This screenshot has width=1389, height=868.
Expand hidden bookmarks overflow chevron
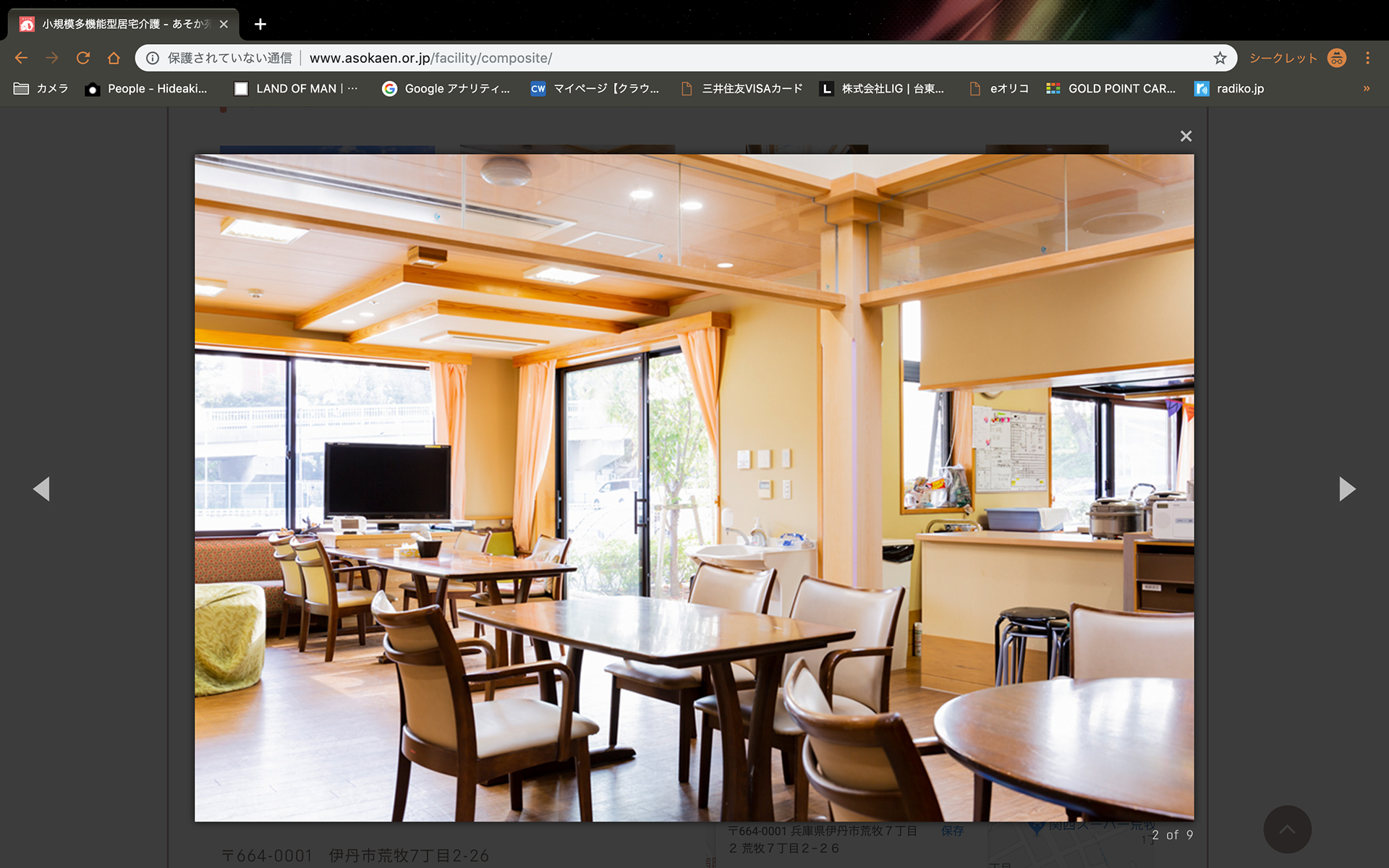[x=1367, y=88]
